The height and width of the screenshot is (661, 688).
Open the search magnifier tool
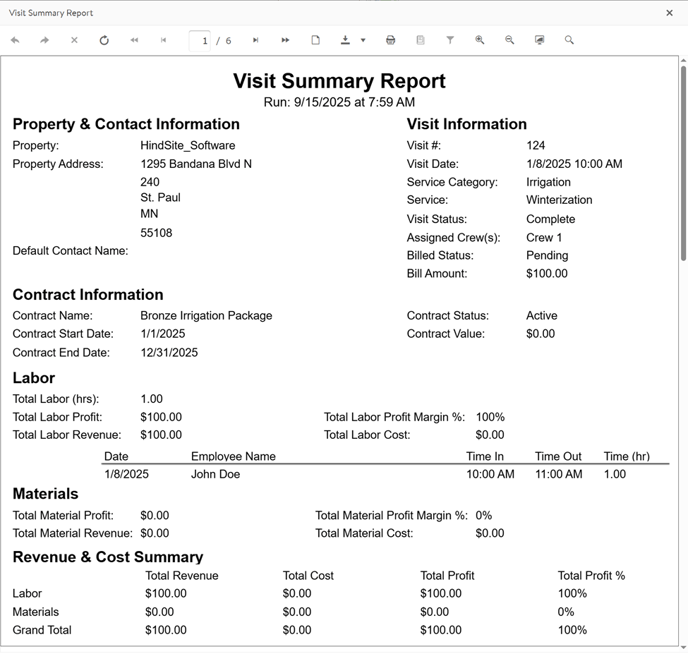point(569,41)
